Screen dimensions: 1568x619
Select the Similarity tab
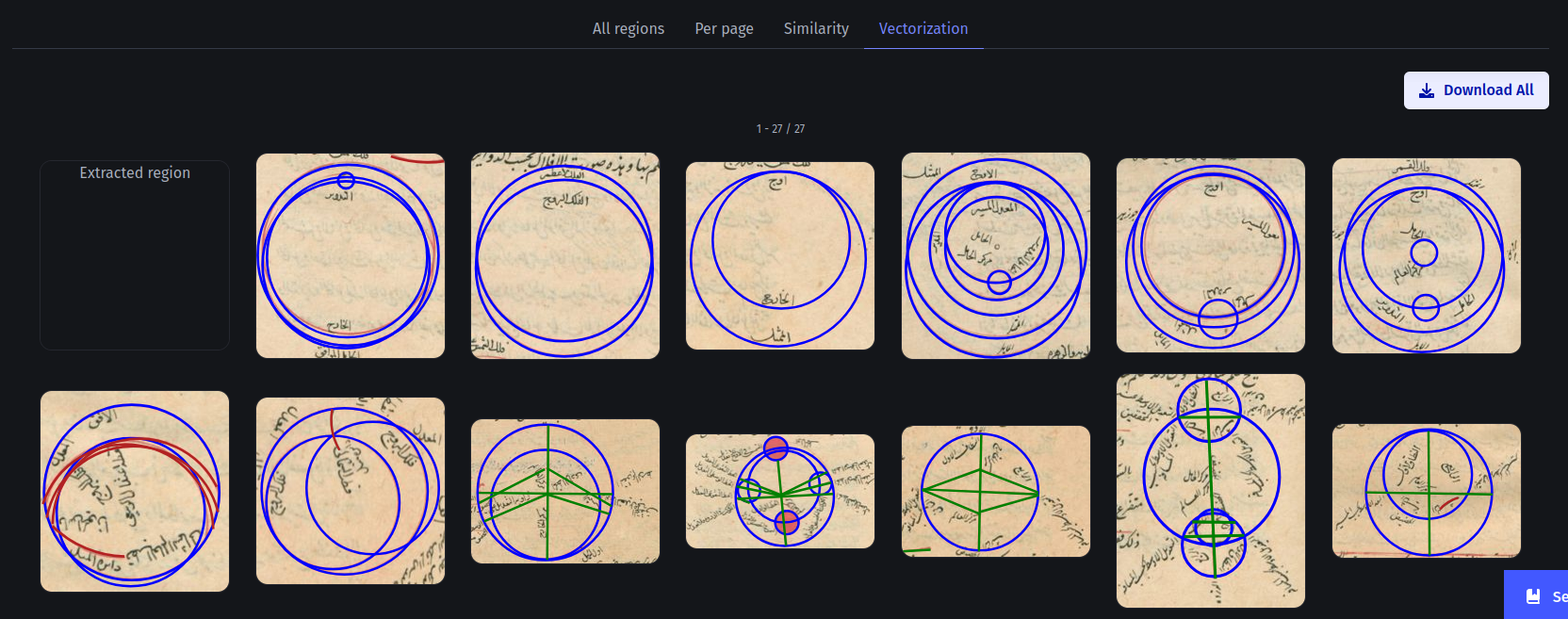coord(816,28)
